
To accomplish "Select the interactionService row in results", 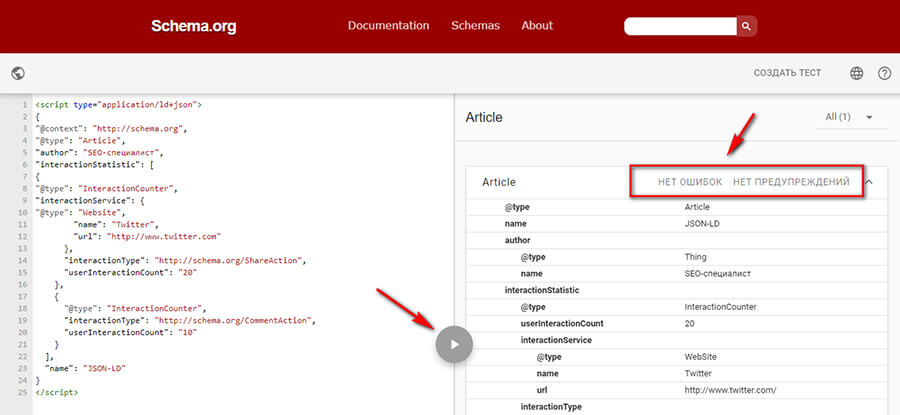I will (555, 340).
